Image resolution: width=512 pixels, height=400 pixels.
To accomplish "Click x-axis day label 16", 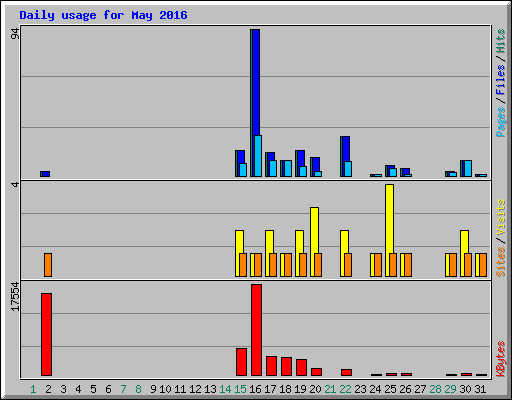I will [x=255, y=389].
